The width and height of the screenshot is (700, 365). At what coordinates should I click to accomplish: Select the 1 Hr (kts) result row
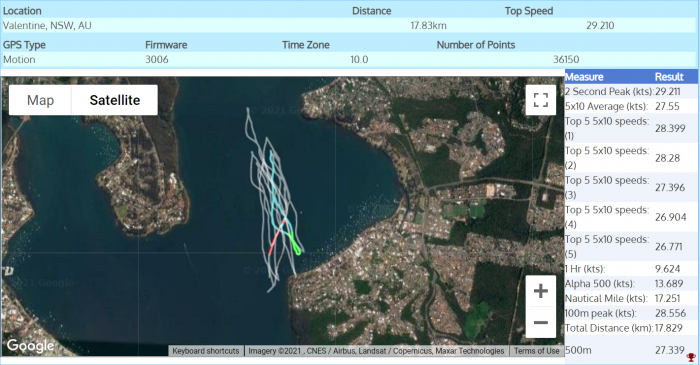pyautogui.click(x=630, y=269)
